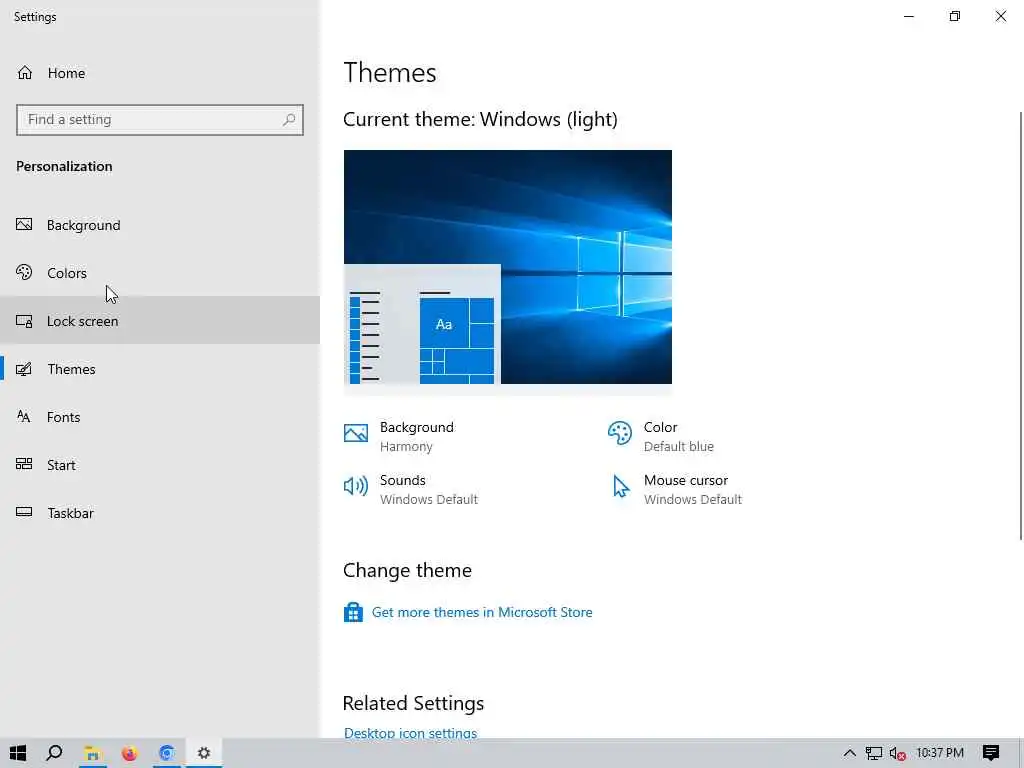Close the Settings window

click(x=1000, y=16)
